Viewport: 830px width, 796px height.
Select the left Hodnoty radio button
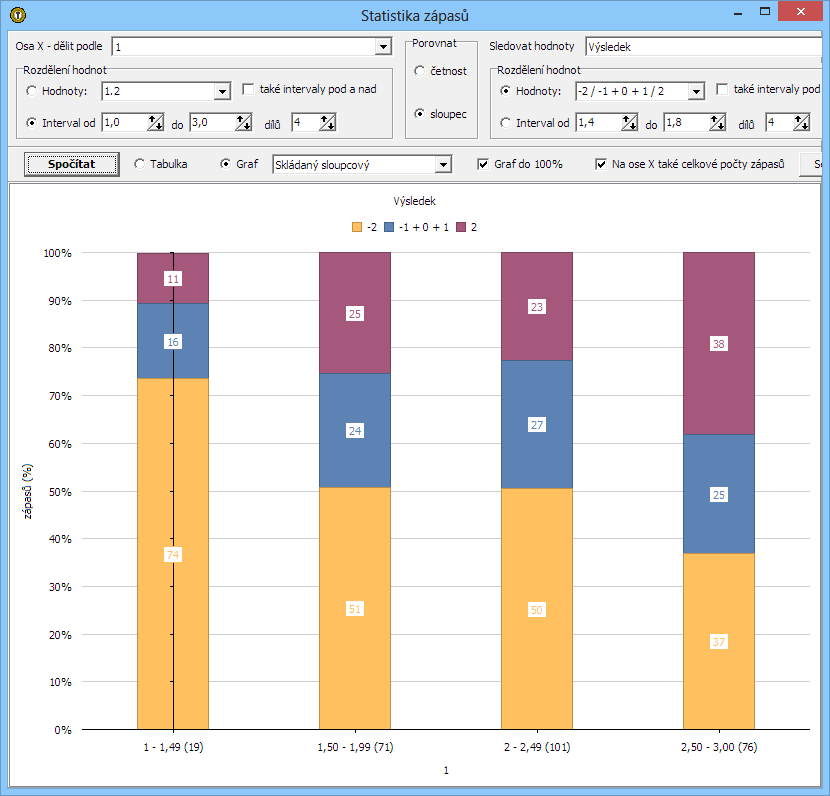[32, 91]
